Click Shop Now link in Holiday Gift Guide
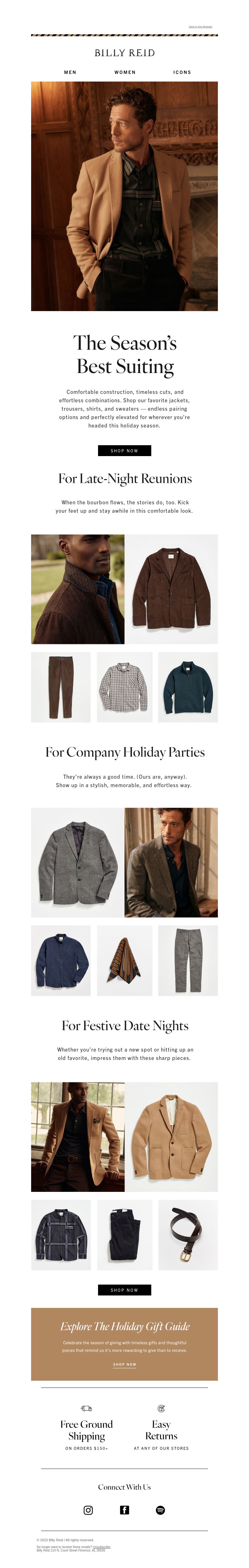The height and width of the screenshot is (1568, 249). [124, 1364]
